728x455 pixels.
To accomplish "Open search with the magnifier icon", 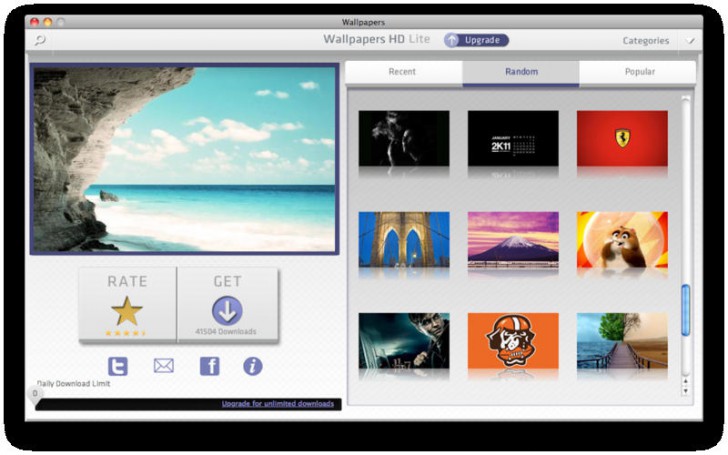I will 40,40.
